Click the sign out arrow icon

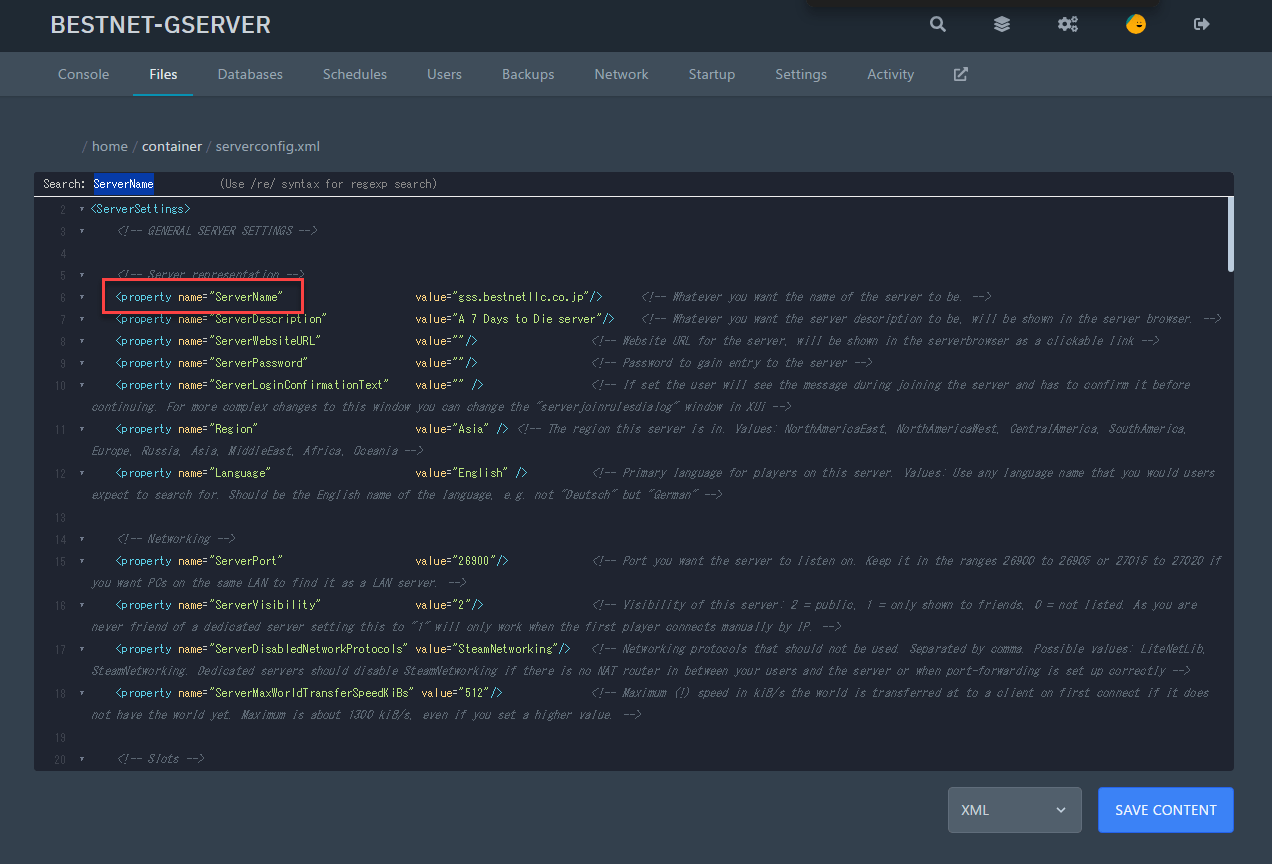1202,24
